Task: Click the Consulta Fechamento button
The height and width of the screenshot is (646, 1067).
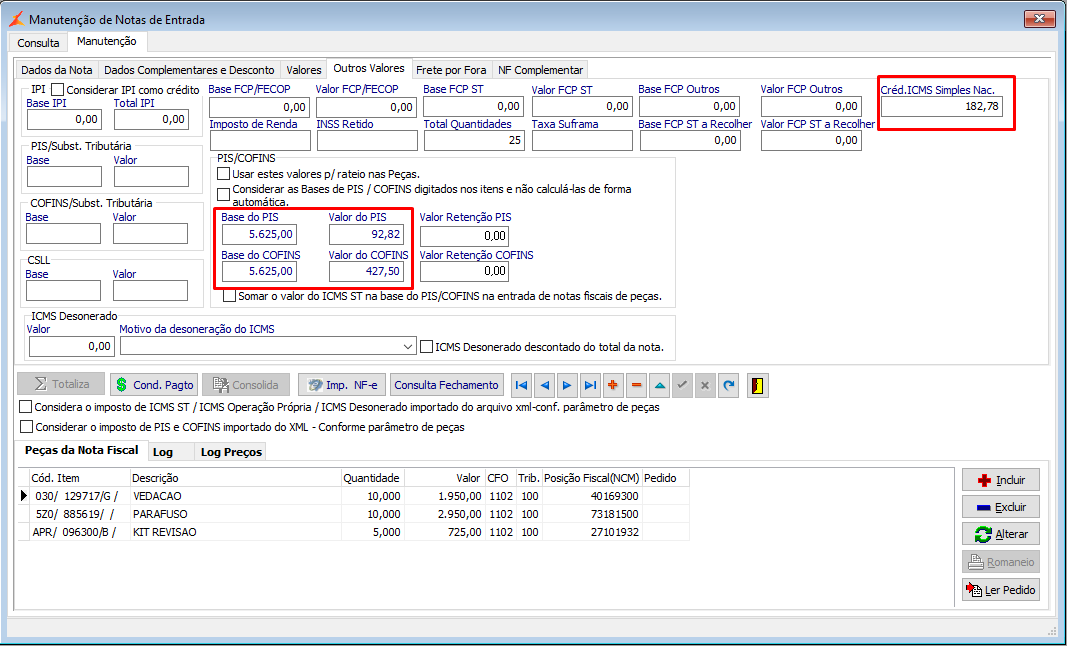Action: coord(447,385)
